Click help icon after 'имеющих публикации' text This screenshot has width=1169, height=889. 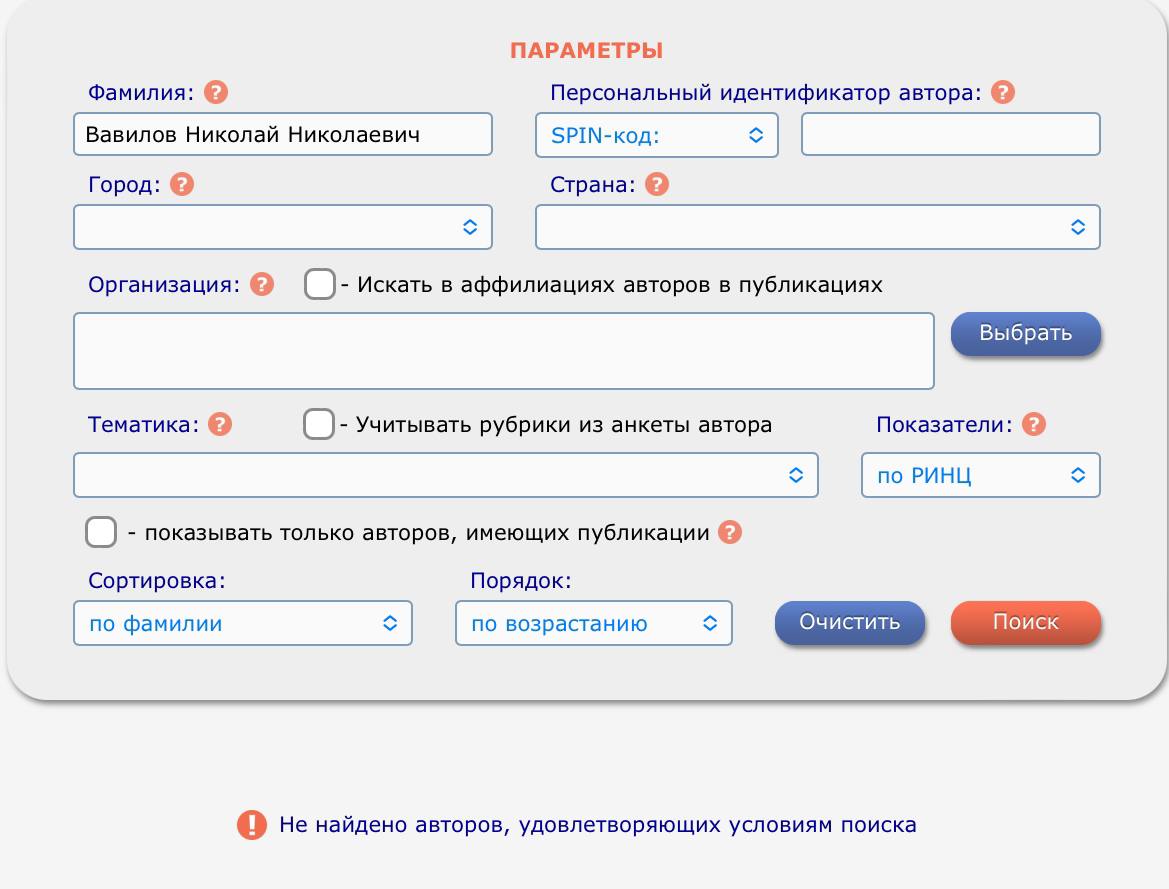pos(731,533)
